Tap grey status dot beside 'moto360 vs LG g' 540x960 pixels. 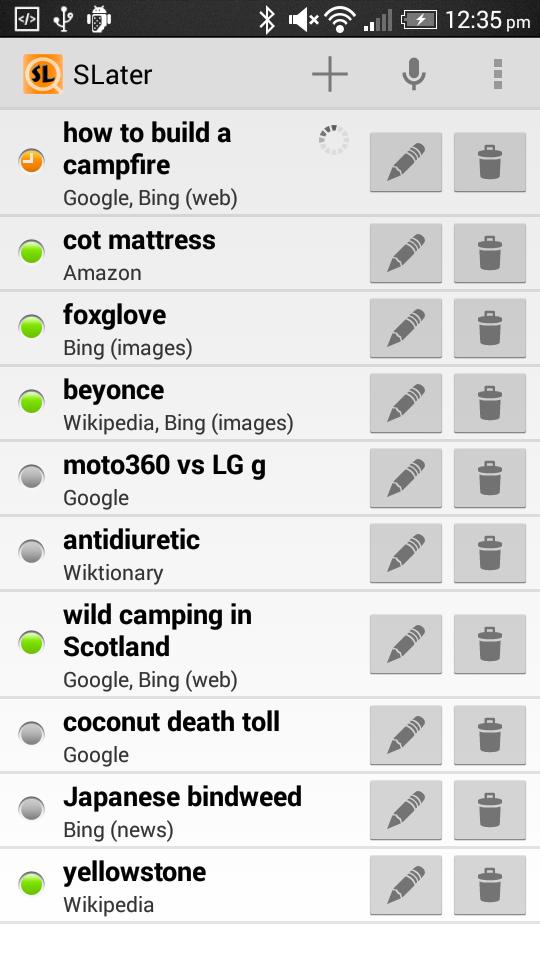[31, 476]
